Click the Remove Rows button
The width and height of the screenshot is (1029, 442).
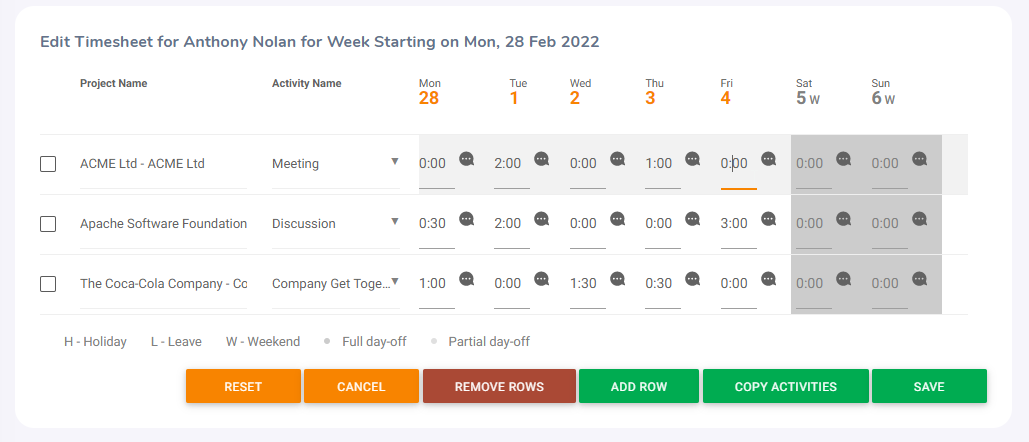coord(499,386)
